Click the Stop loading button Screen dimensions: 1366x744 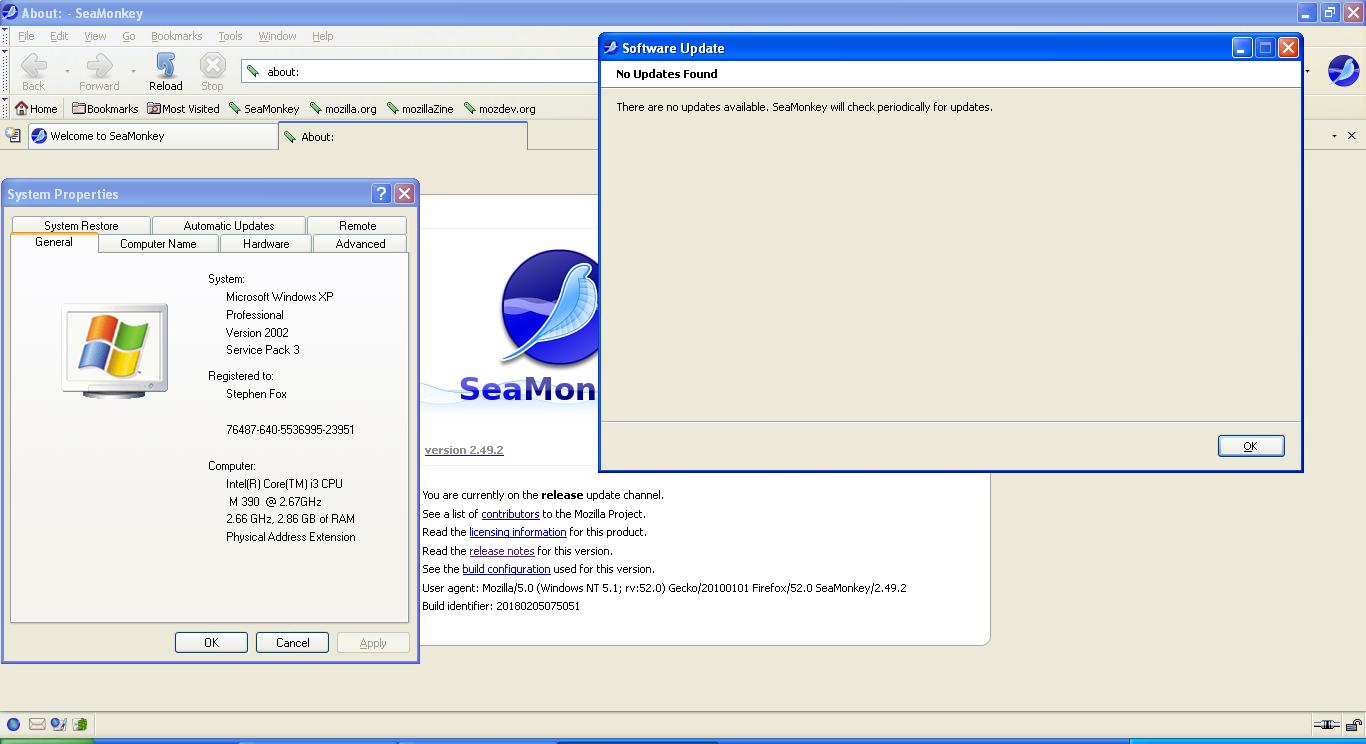click(212, 71)
